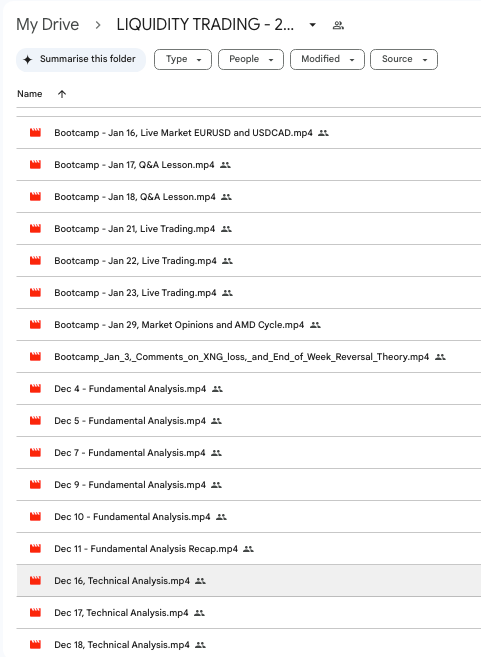The height and width of the screenshot is (657, 481).
Task: Click video icon of Dec 16, Technical Analysis.mp4
Action: [36, 581]
